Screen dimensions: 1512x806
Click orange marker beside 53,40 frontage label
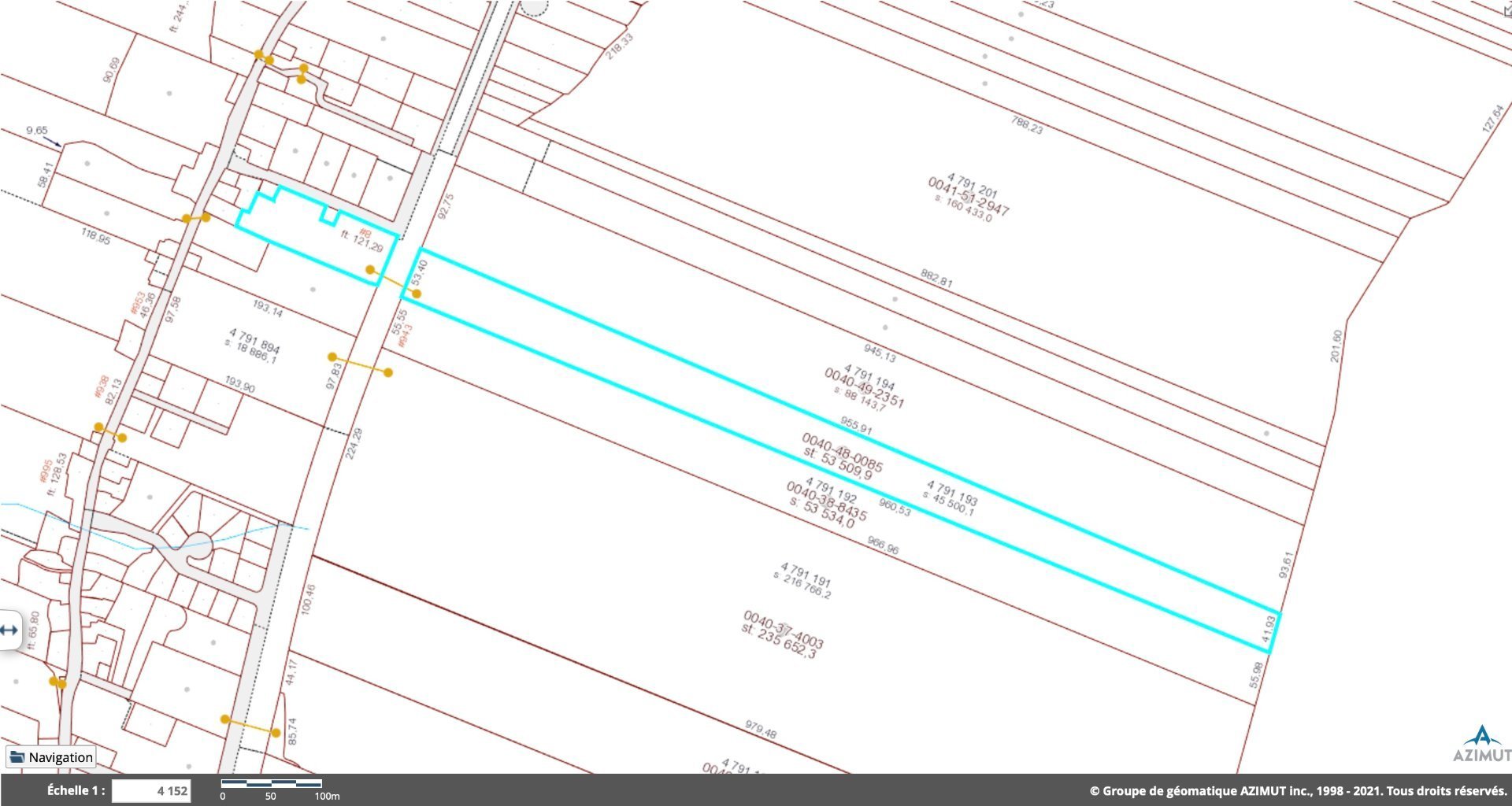[417, 294]
